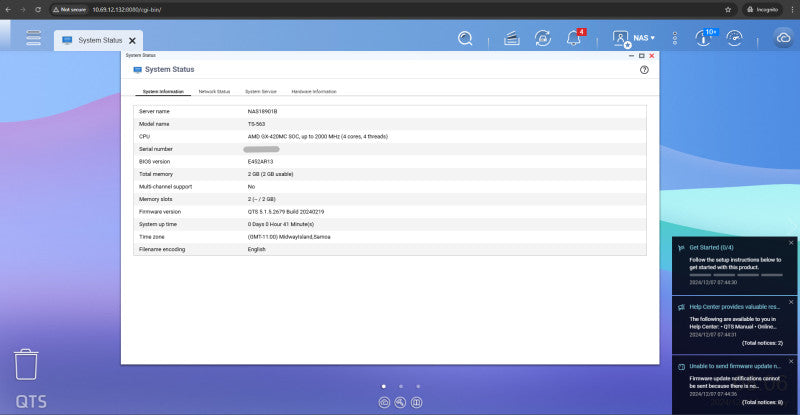Screen dimensions: 800x415
Task: Click the Get Started notification flag icon
Action: pyautogui.click(x=681, y=248)
